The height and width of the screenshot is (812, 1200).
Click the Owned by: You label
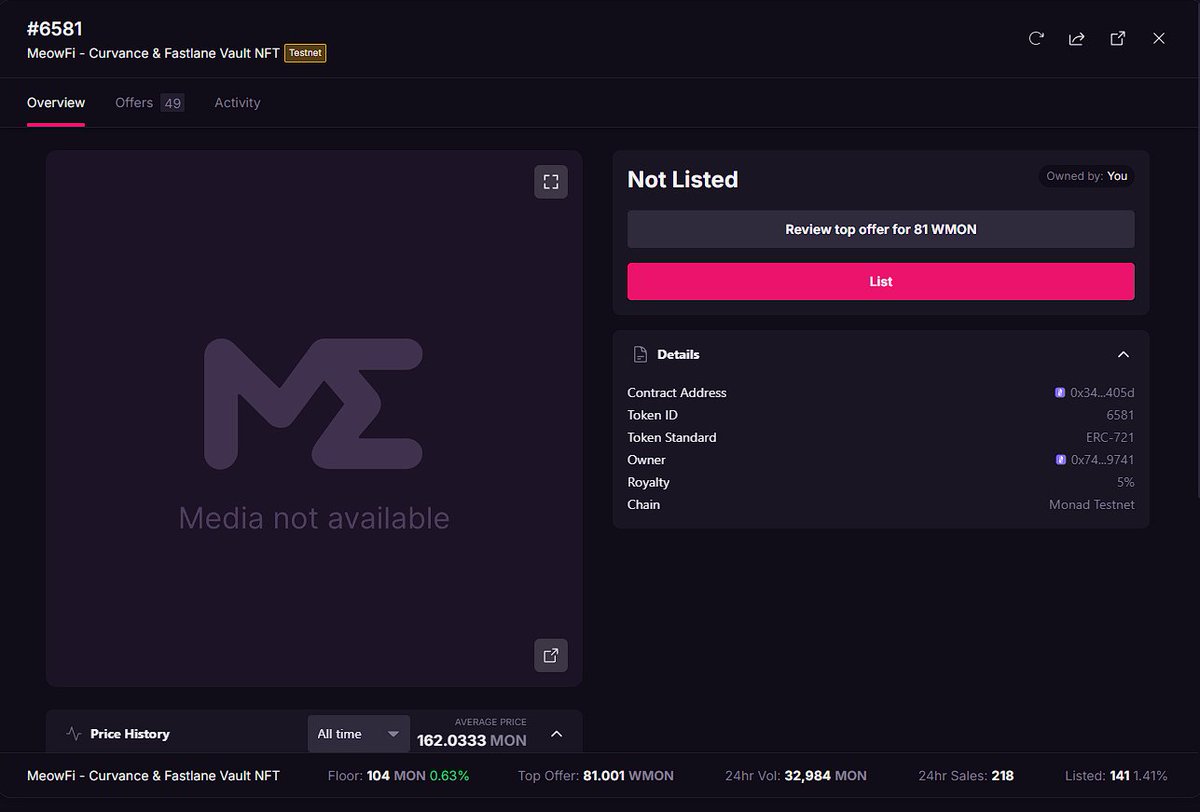pyautogui.click(x=1087, y=176)
